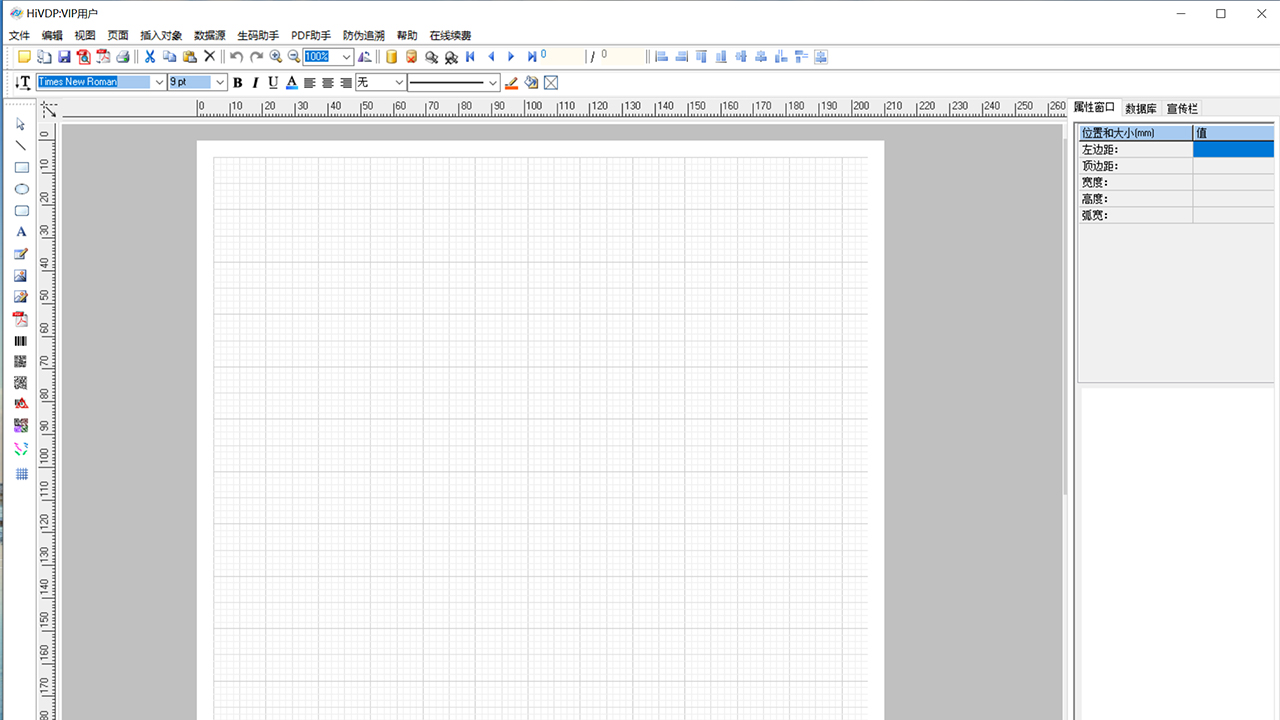Switch to the 数据库 tab
The image size is (1280, 720).
click(x=1141, y=108)
